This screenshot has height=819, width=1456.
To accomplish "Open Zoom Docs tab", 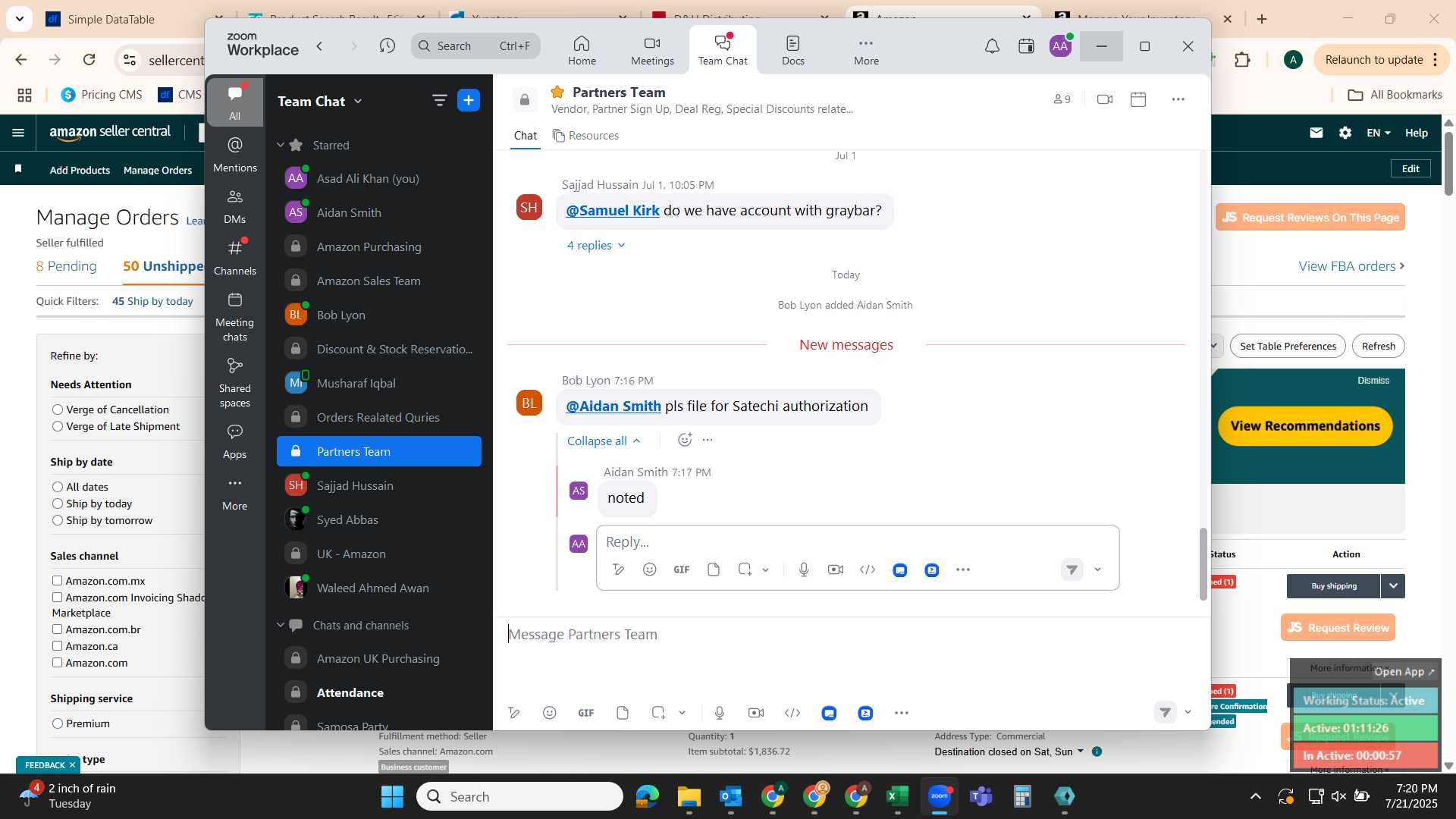I will point(793,50).
